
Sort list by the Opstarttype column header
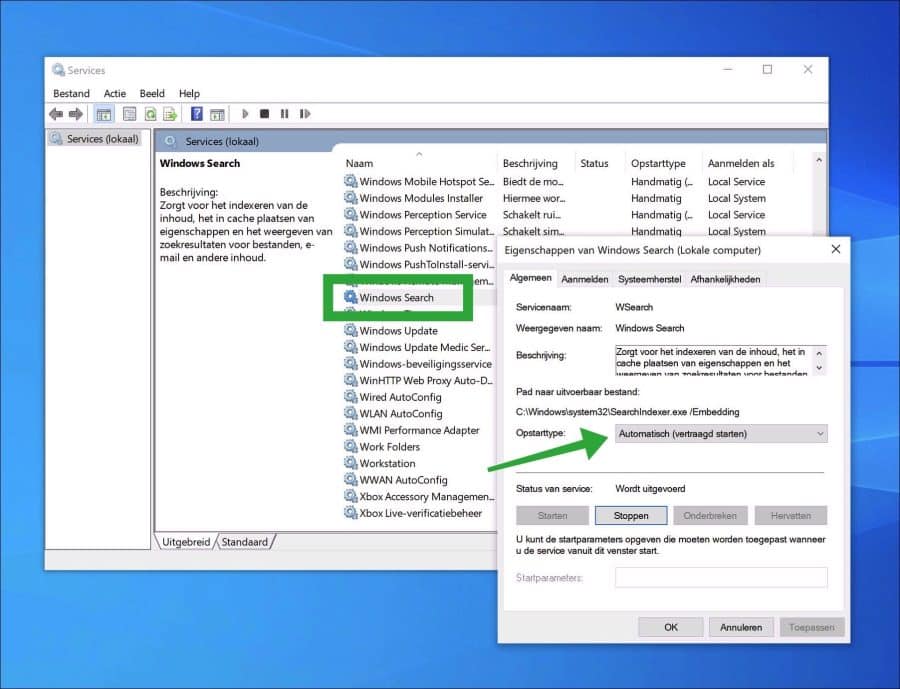point(663,163)
